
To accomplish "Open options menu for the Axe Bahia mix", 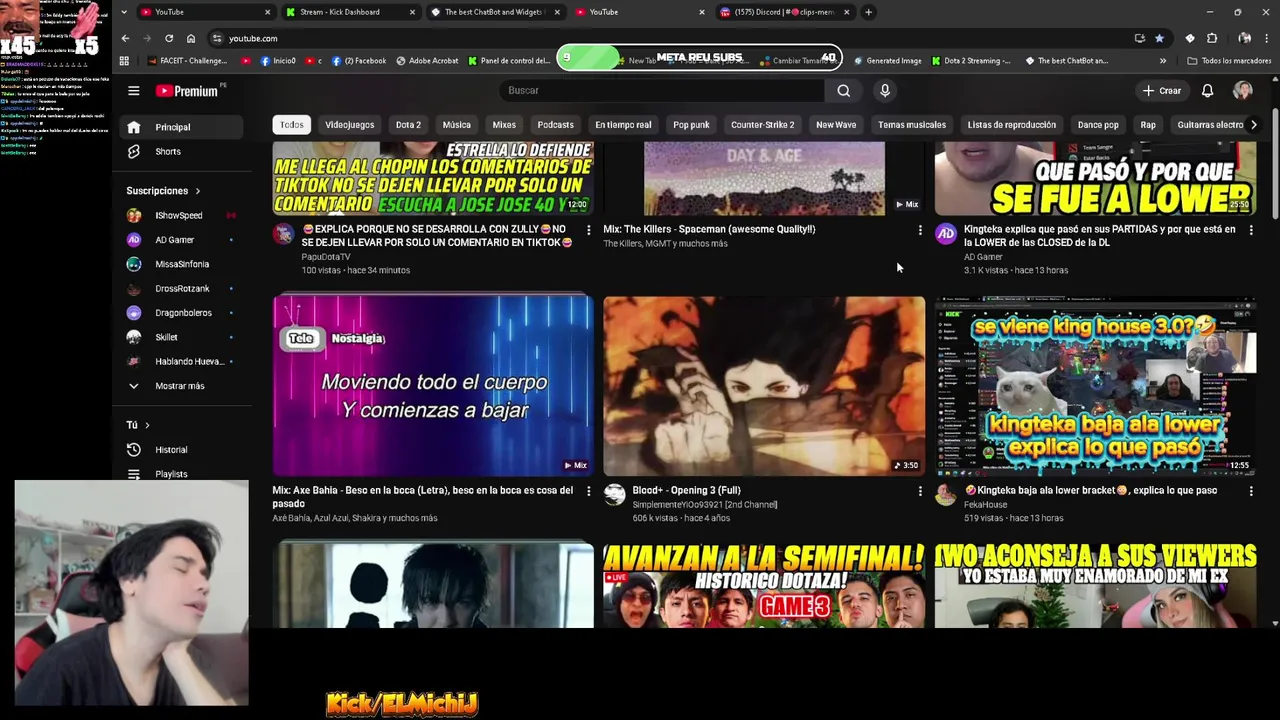I will [588, 491].
